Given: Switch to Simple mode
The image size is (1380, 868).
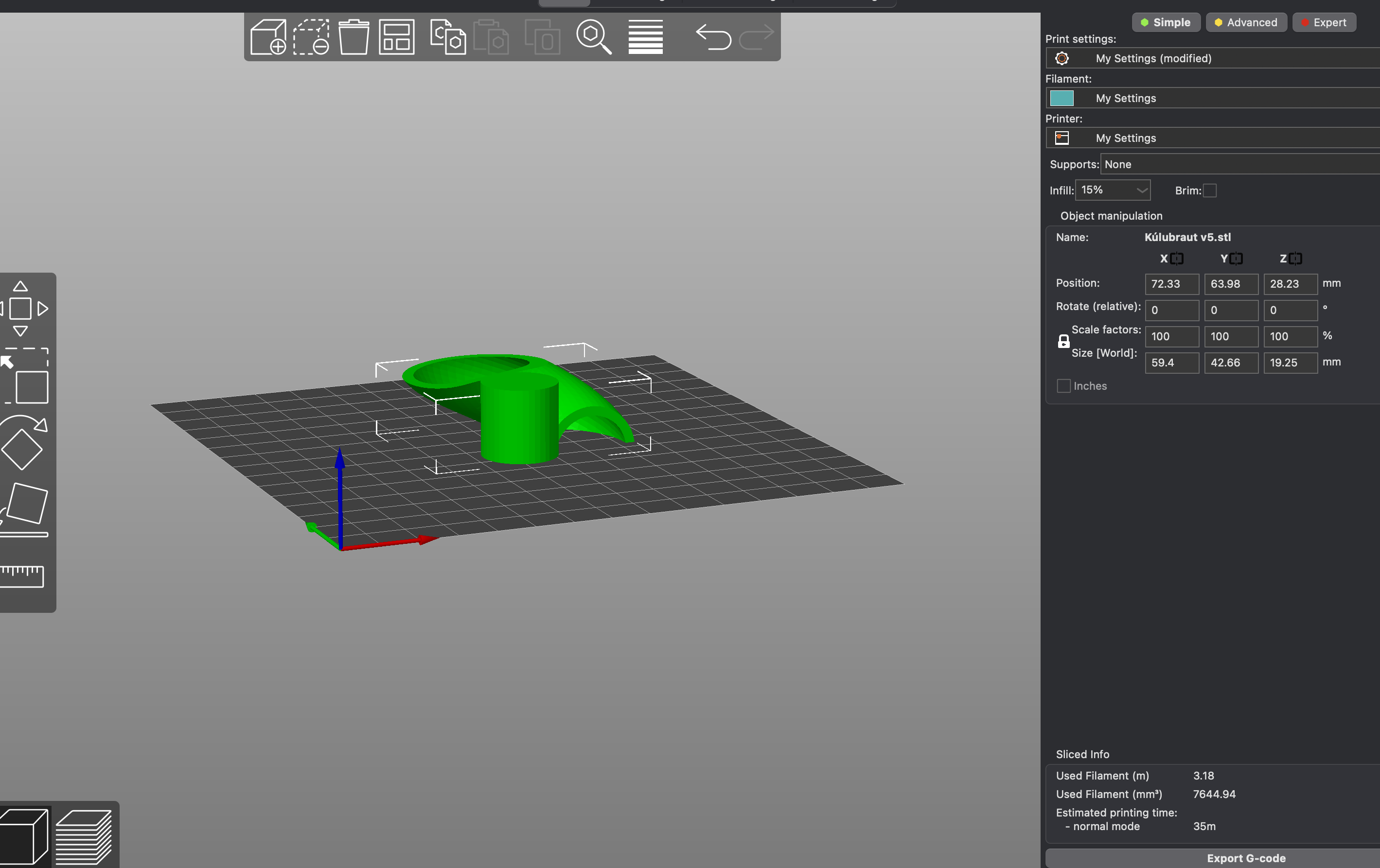Looking at the screenshot, I should pos(1166,22).
